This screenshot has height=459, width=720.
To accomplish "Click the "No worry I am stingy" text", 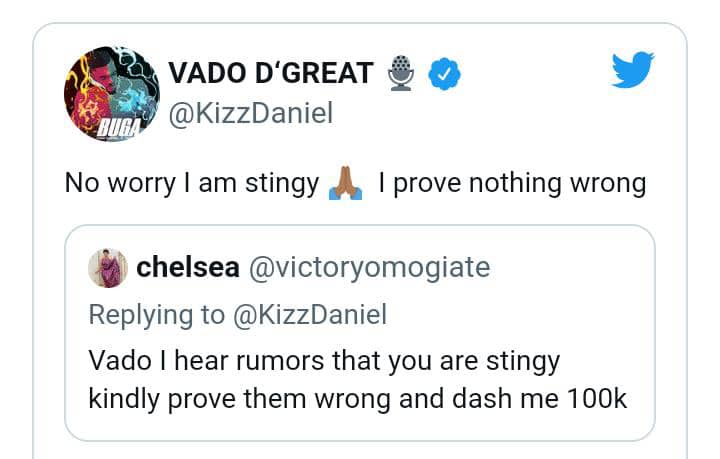I will click(x=191, y=184).
